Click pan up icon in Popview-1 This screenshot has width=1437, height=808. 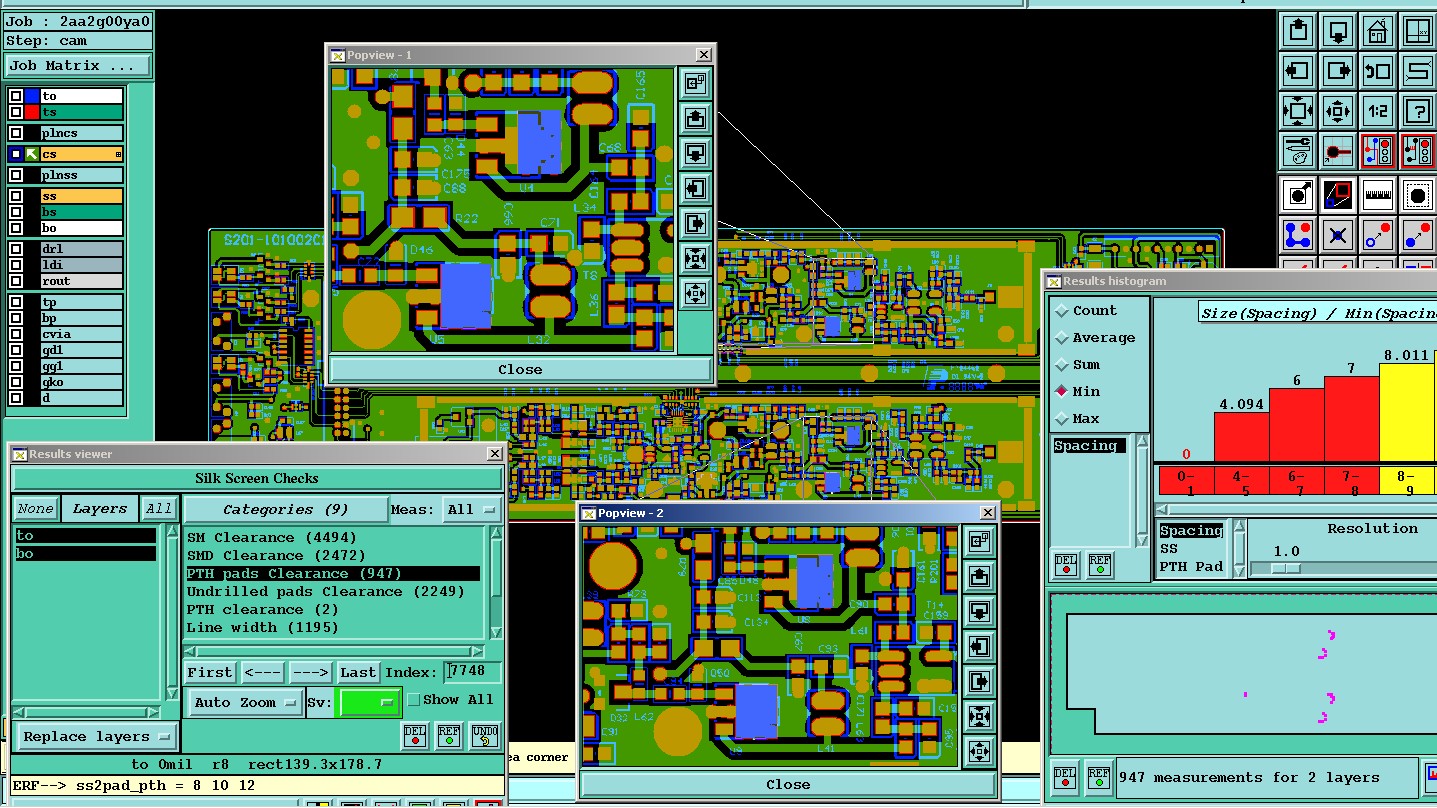(x=695, y=119)
